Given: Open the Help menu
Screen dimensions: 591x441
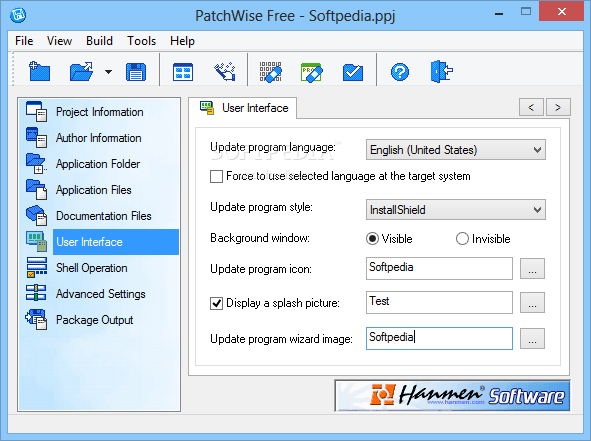Looking at the screenshot, I should pyautogui.click(x=182, y=41).
